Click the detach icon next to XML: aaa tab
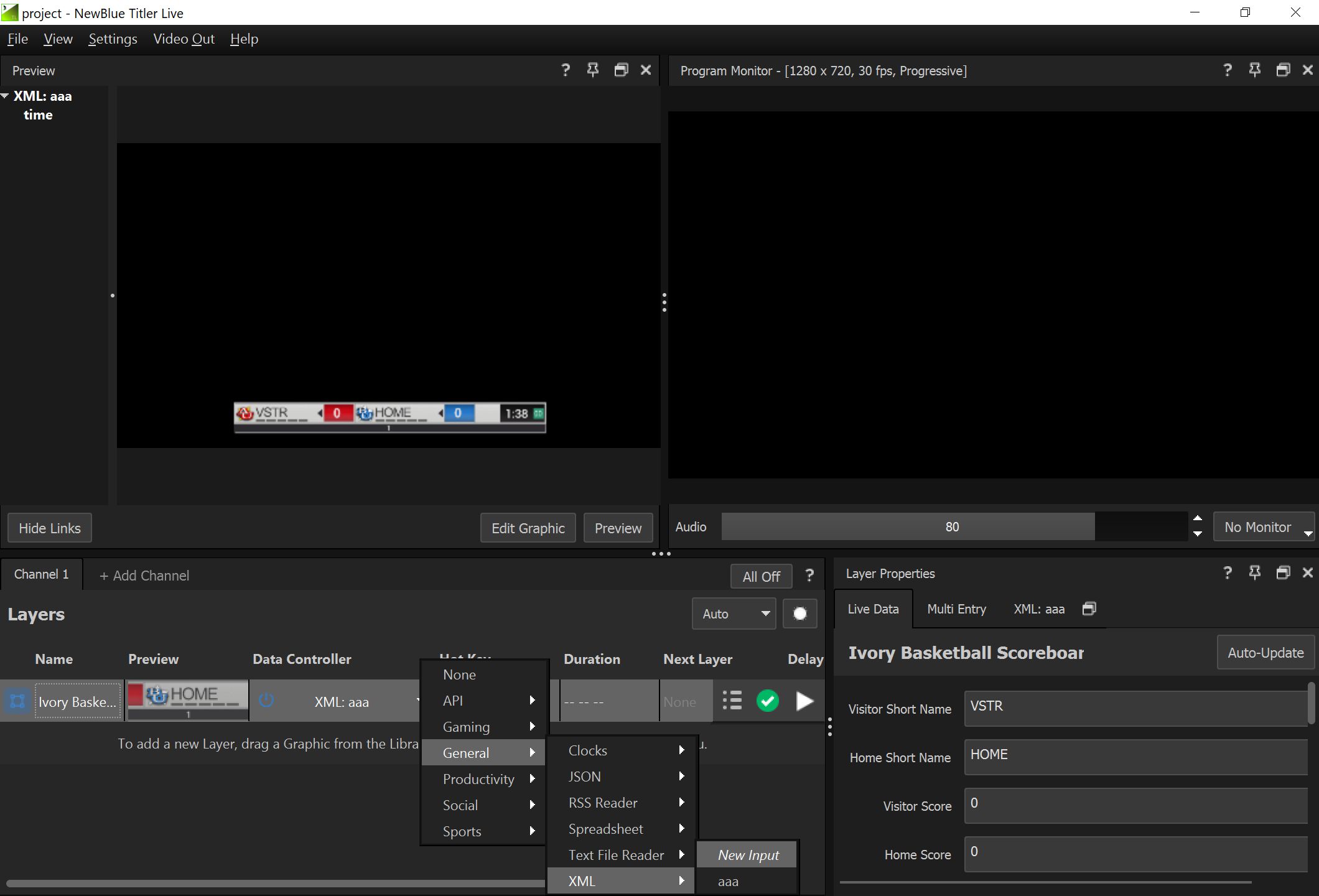1319x896 pixels. pos(1088,608)
